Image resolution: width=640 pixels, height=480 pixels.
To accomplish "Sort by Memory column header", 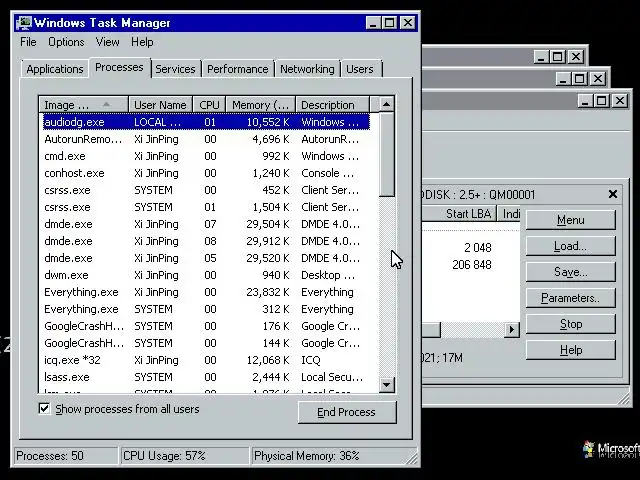I will coord(260,105).
